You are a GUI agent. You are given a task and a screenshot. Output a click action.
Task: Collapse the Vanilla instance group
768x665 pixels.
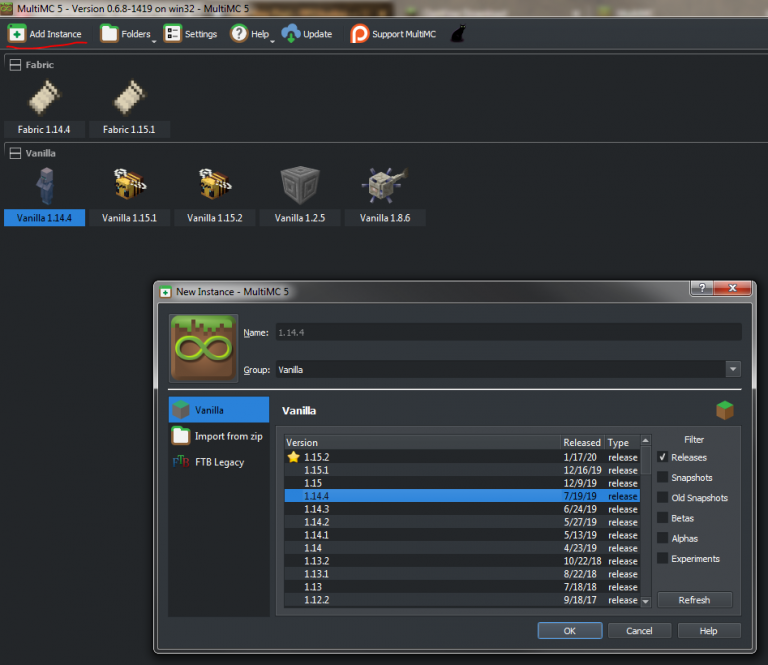click(15, 153)
